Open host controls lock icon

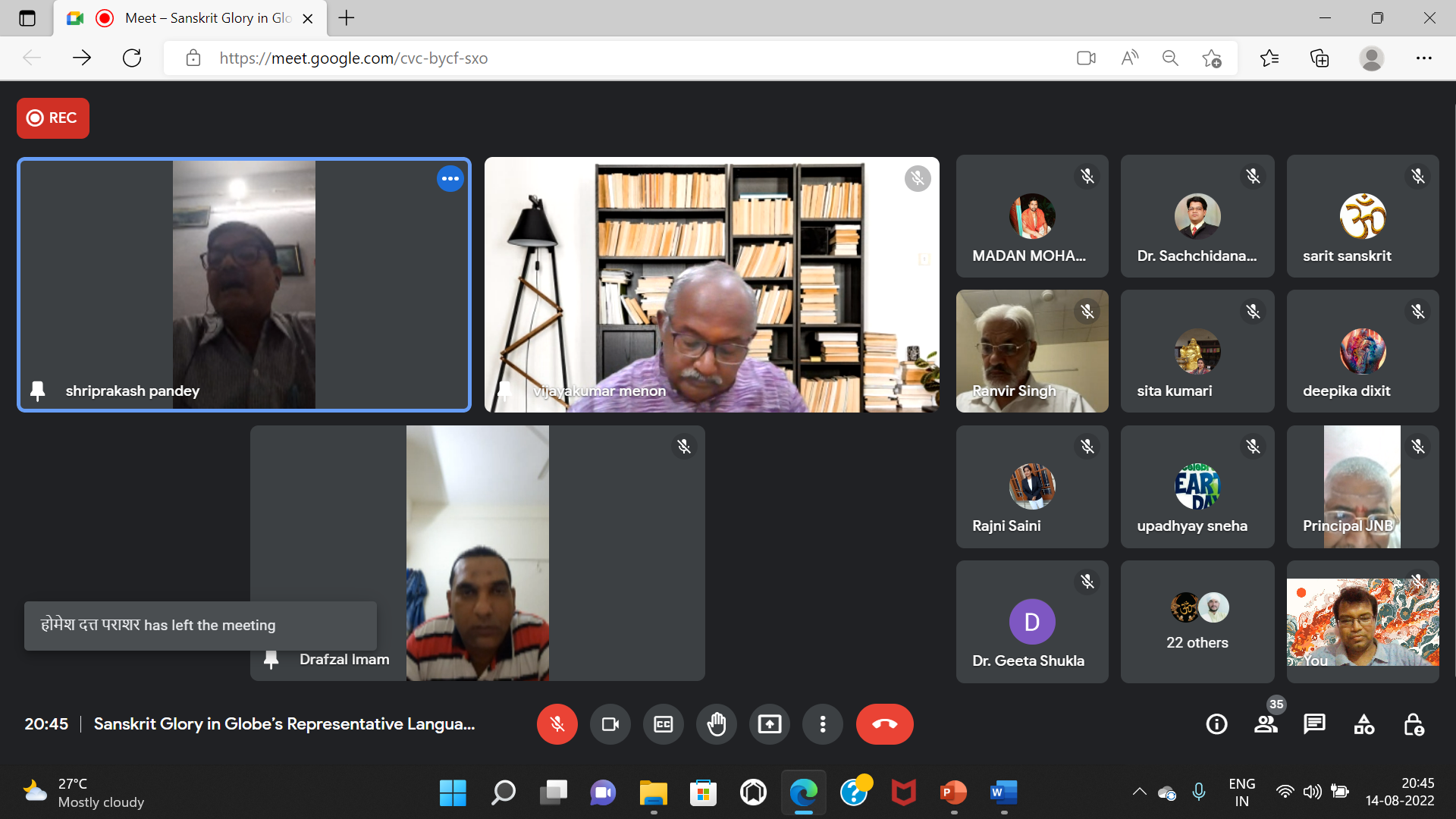[1413, 724]
